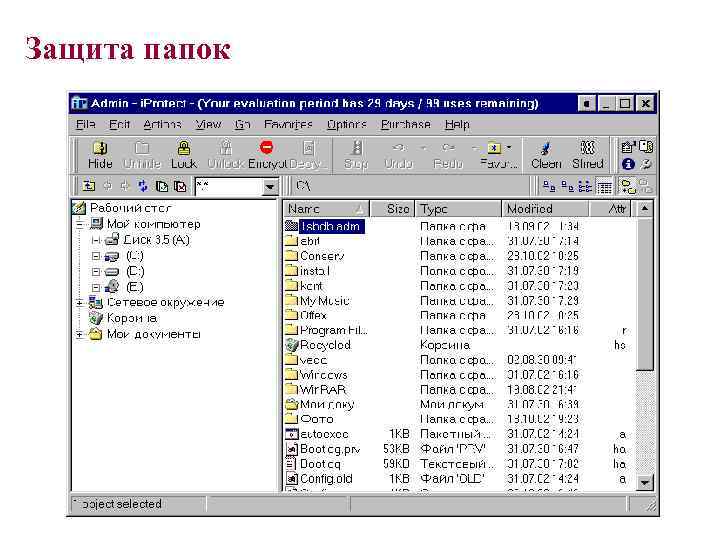
Task: Click the blue refresh arrows icon
Action: point(143,186)
